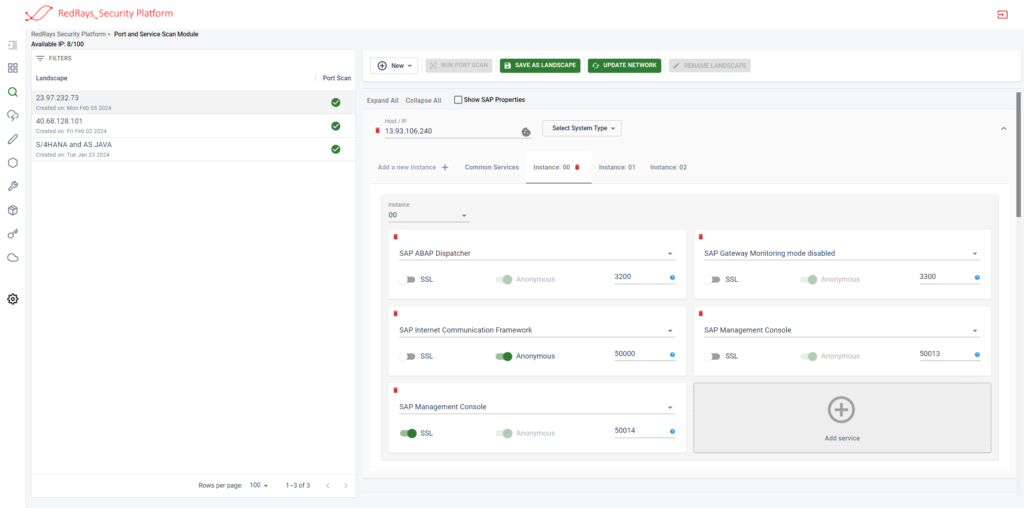
Task: Open Rows per page 100 dropdown
Action: (x=259, y=485)
